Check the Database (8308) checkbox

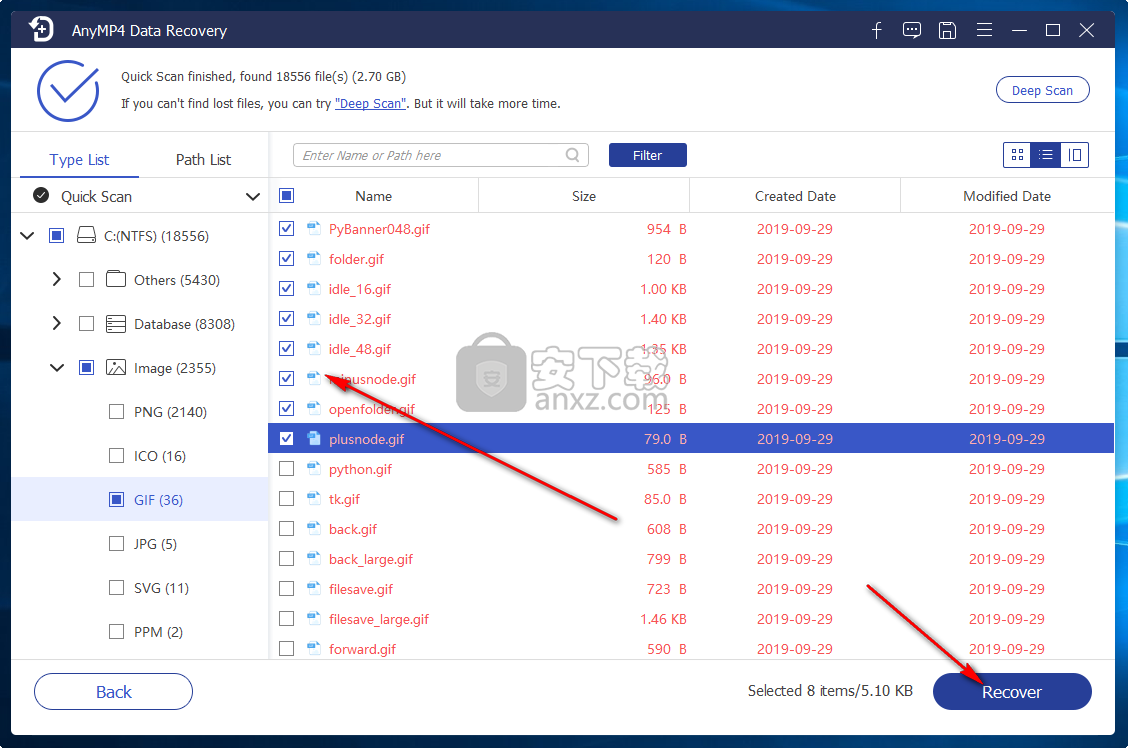tap(86, 324)
